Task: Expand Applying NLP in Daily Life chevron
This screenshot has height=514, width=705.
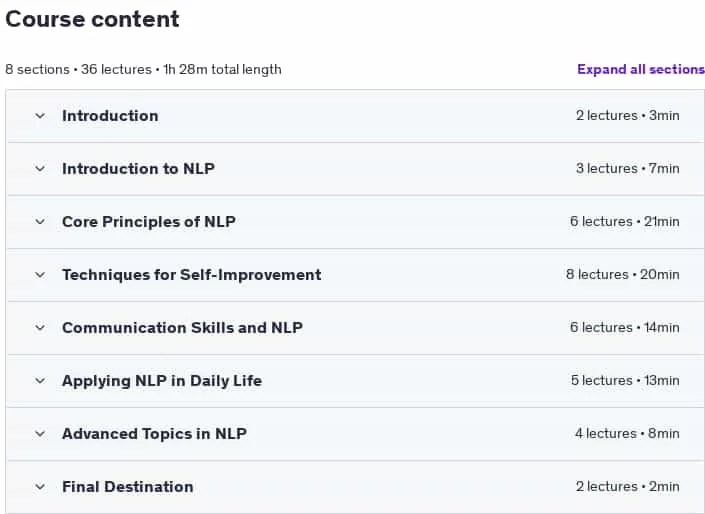Action: [40, 381]
